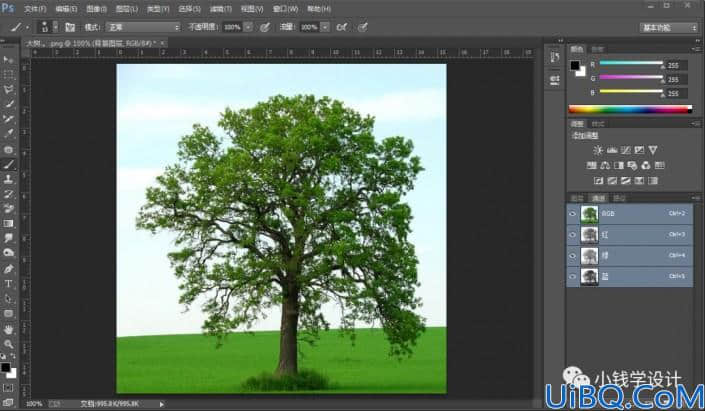This screenshot has height=411, width=705.
Task: Select the Dodge tool
Action: [8, 253]
